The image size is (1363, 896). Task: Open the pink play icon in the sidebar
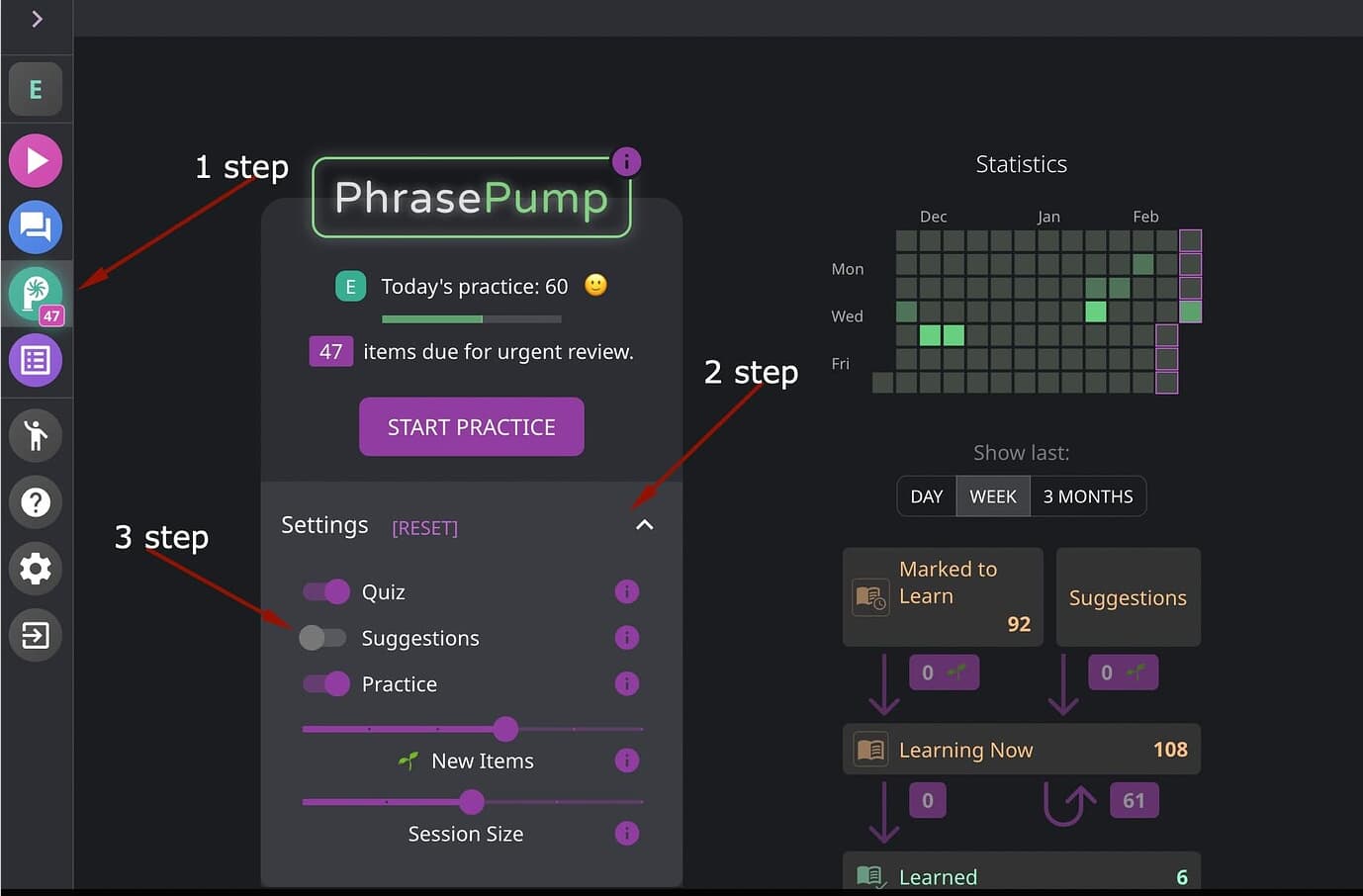tap(36, 160)
